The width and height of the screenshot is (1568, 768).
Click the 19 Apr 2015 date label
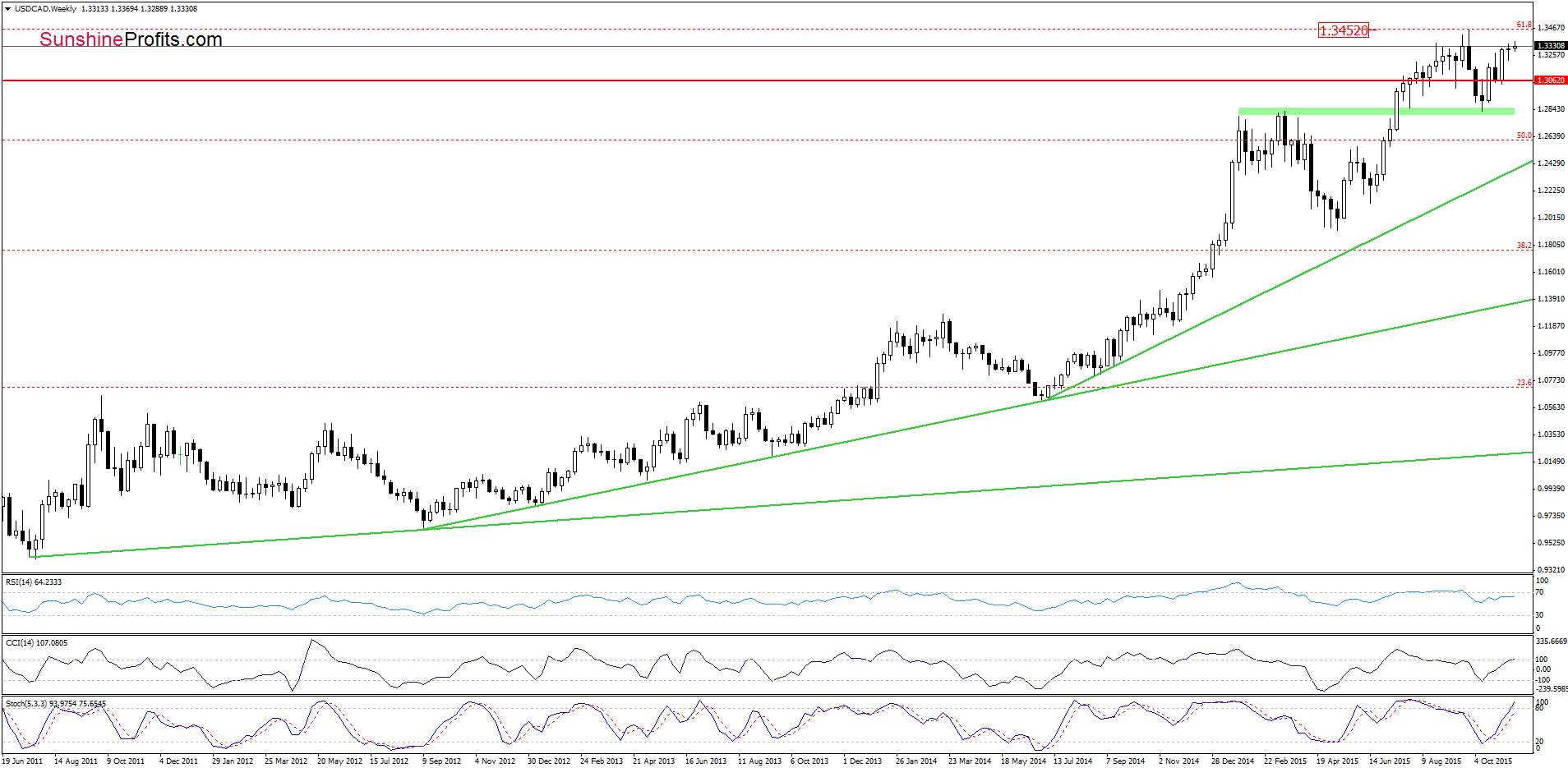(1338, 761)
